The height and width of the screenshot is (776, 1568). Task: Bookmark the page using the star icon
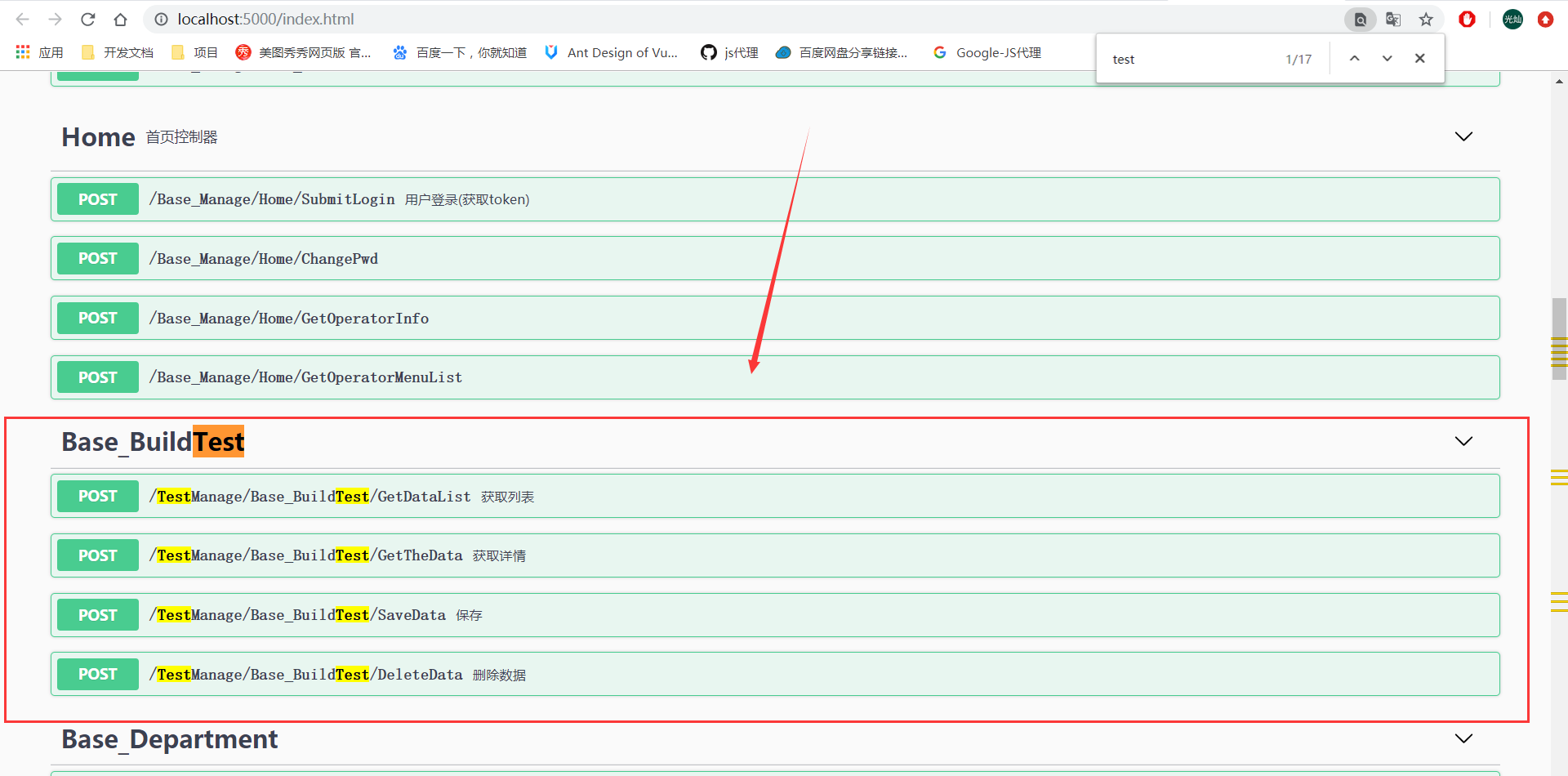[x=1427, y=19]
